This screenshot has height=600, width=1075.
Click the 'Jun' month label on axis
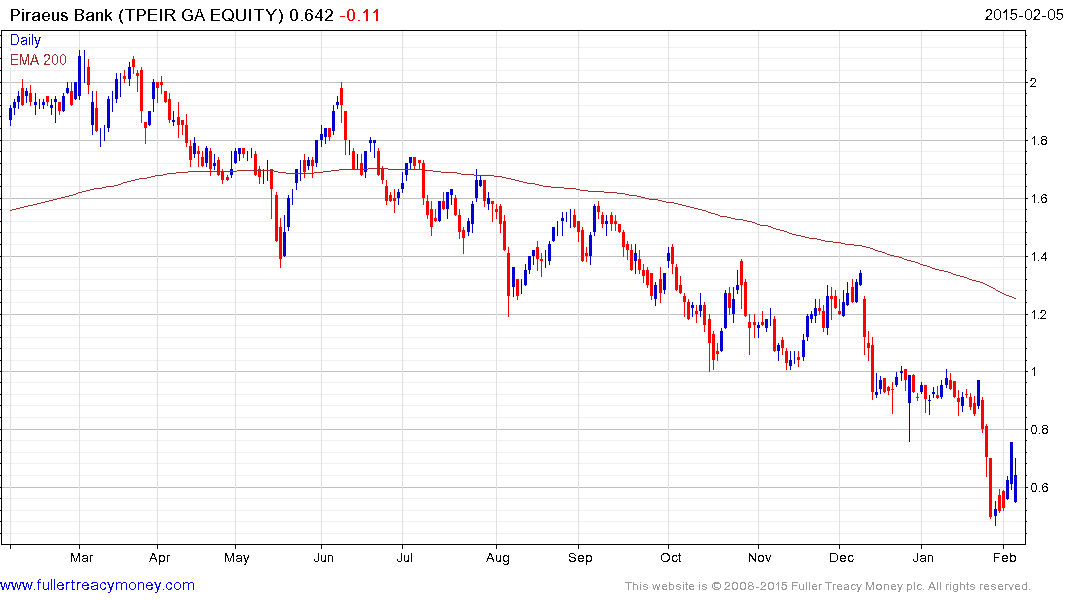click(x=324, y=557)
